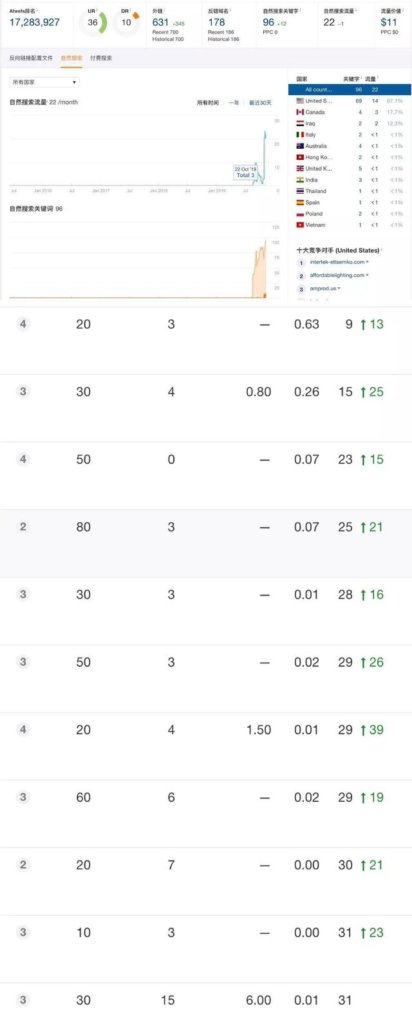Open the 631 backlinks count link
The image size is (412, 1024).
pos(161,22)
